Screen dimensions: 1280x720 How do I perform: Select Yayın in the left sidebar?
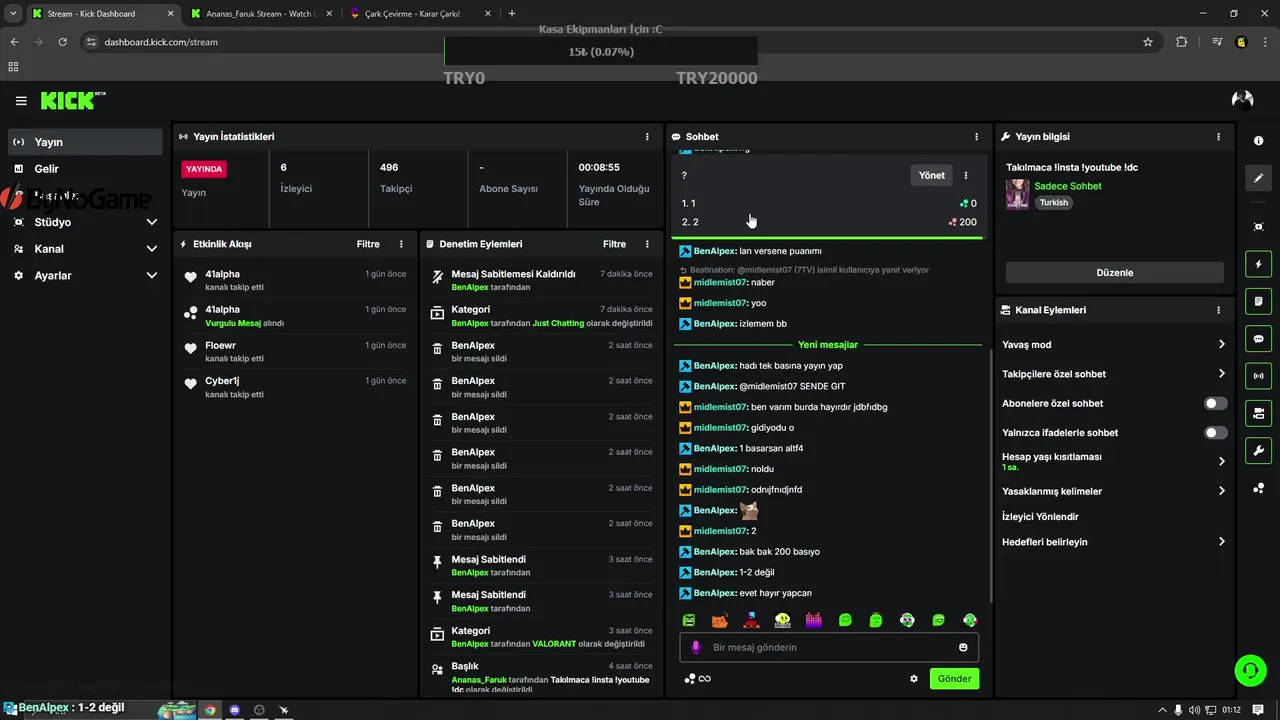pos(85,142)
